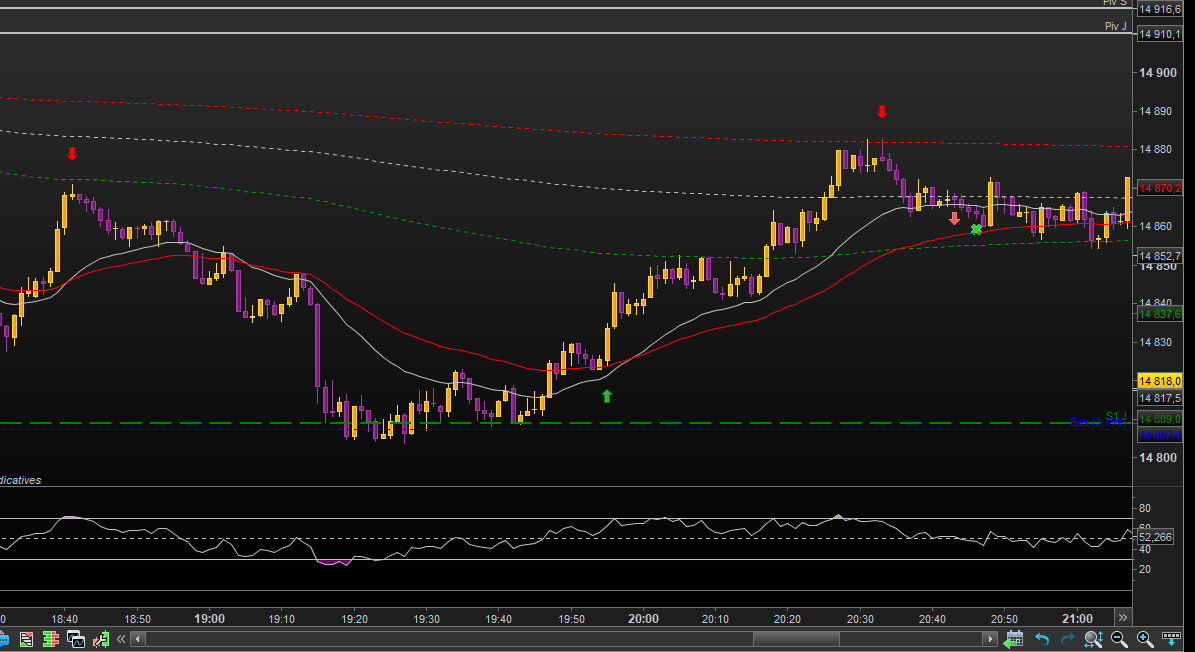Click the 14 880 price scale label
The height and width of the screenshot is (652, 1195).
[1156, 149]
